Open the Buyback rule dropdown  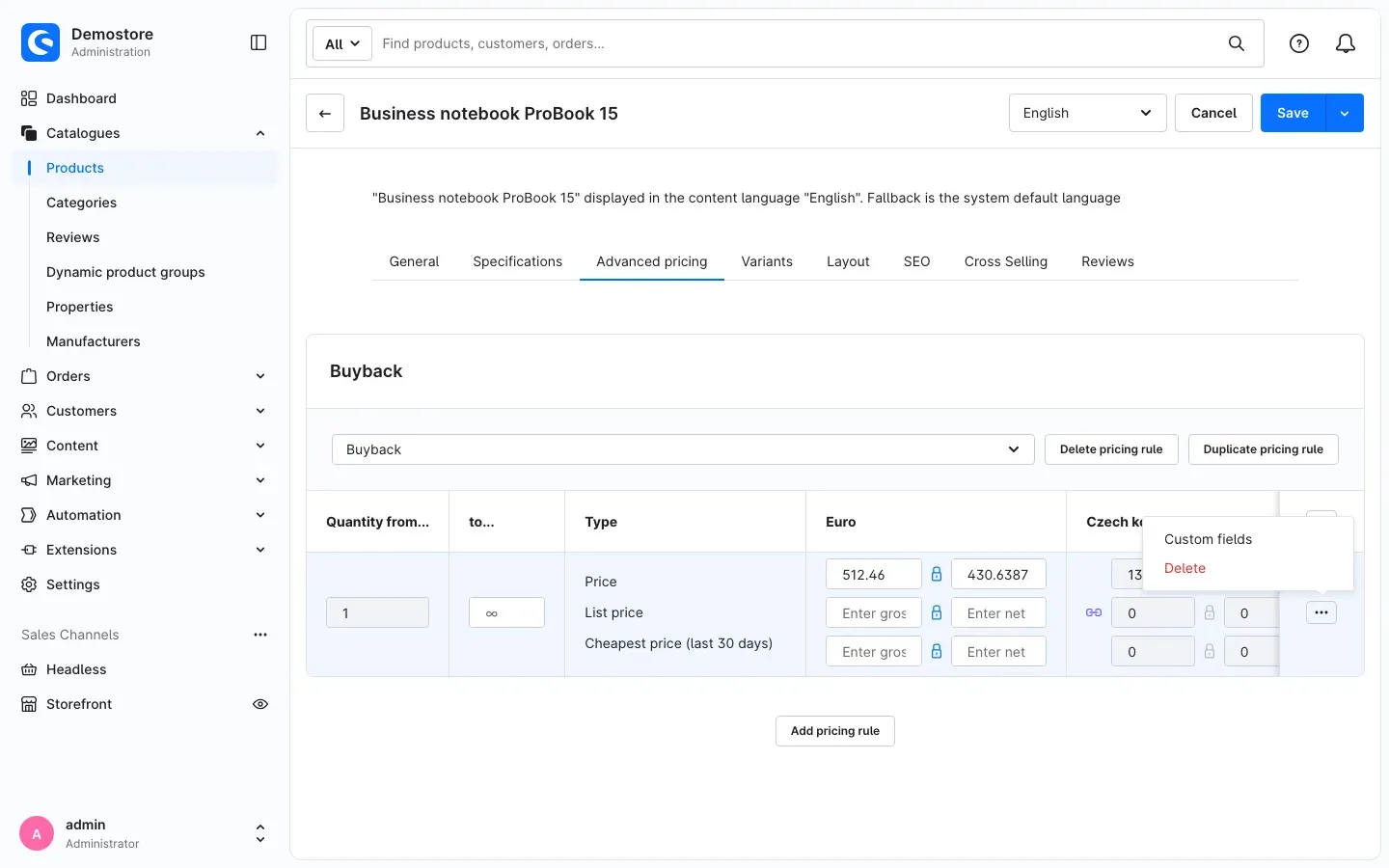(x=683, y=449)
